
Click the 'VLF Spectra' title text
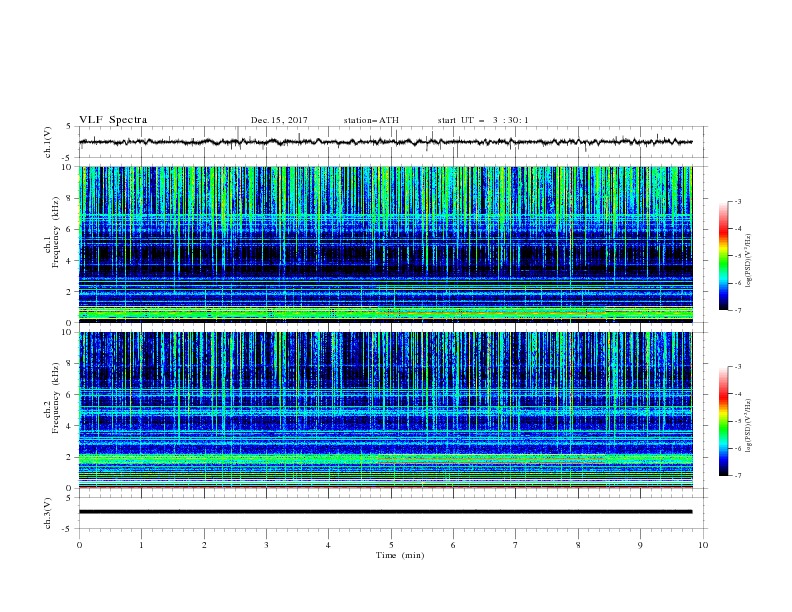tap(113, 120)
